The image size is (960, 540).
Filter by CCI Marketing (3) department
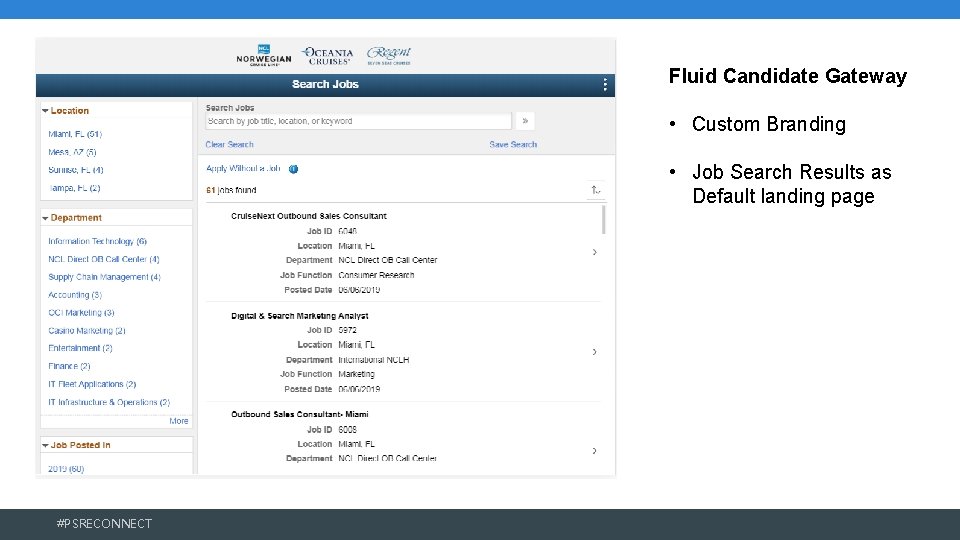[x=81, y=312]
